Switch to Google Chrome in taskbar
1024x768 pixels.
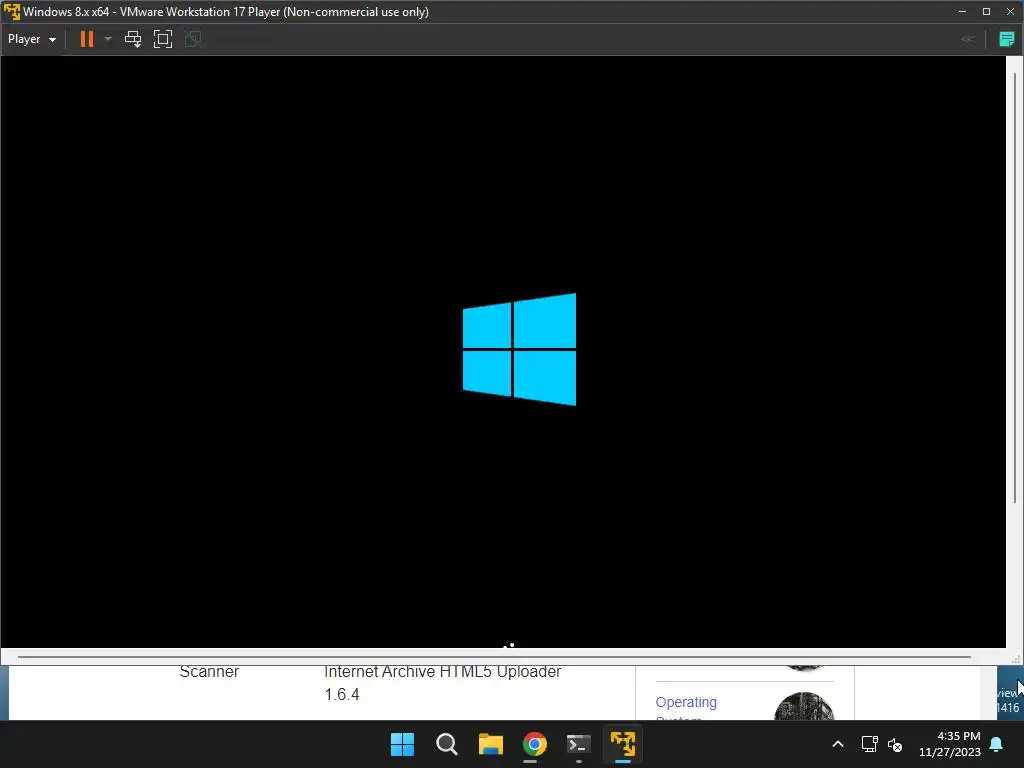[534, 744]
